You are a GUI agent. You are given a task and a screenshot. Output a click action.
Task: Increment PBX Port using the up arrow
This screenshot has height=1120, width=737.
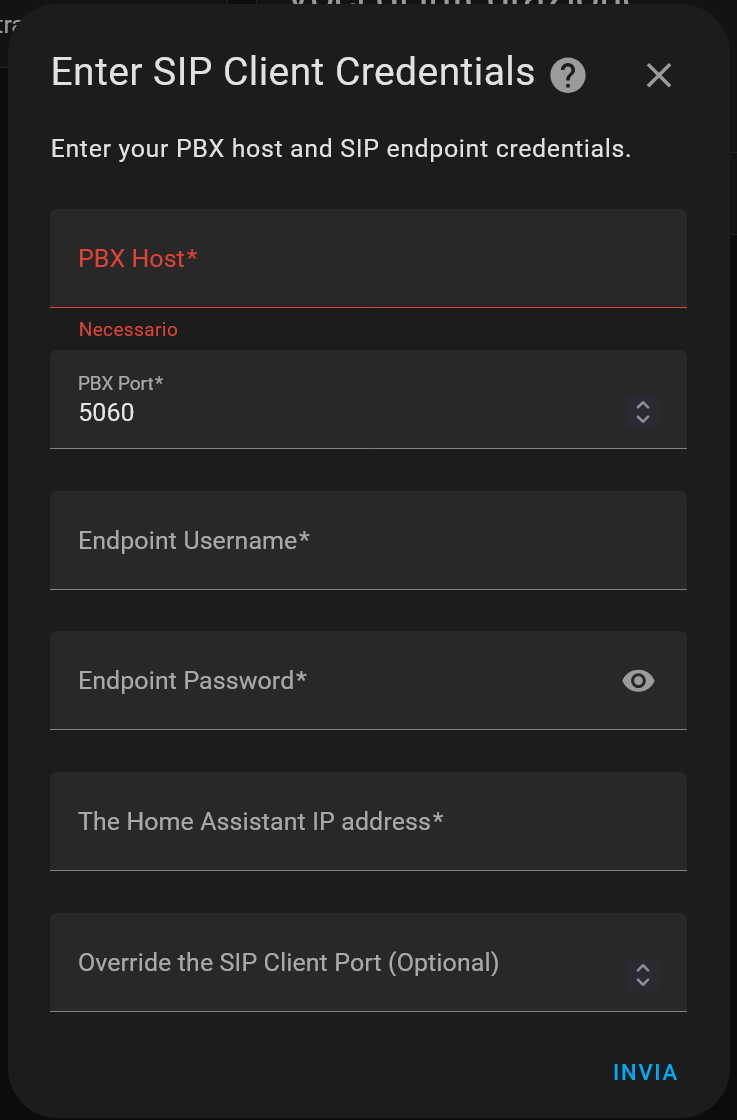tap(642, 406)
